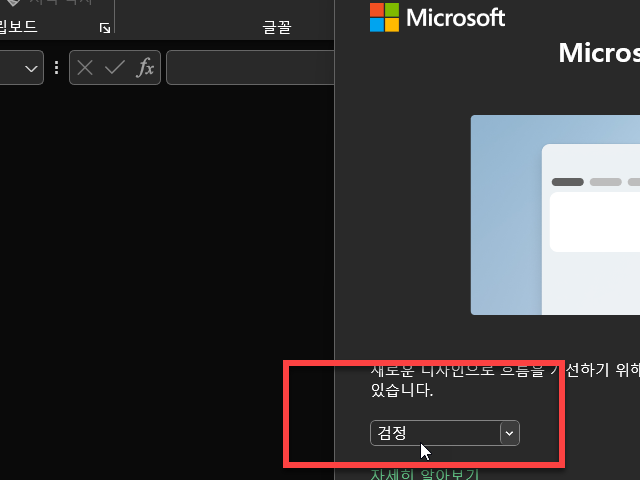The width and height of the screenshot is (640, 480).
Task: Expand the Name Box dropdown arrow
Action: tap(31, 68)
